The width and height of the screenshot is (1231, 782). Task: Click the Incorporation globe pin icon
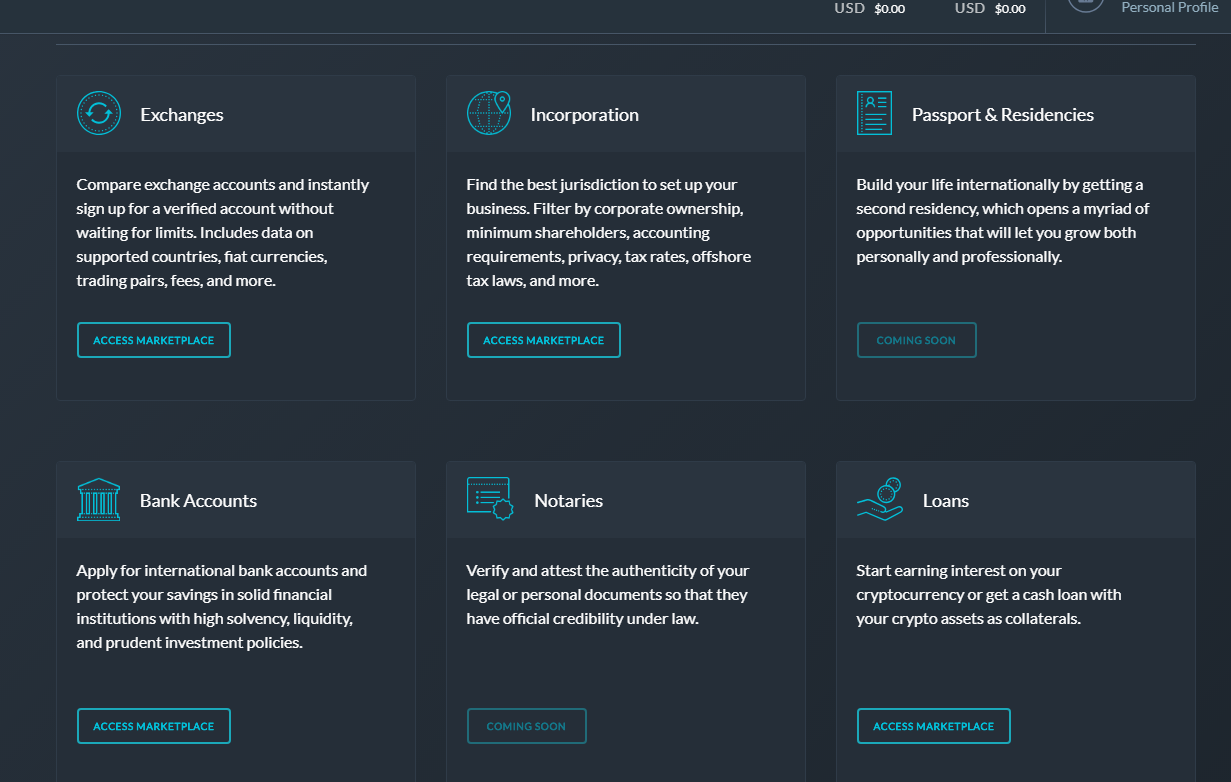point(489,113)
